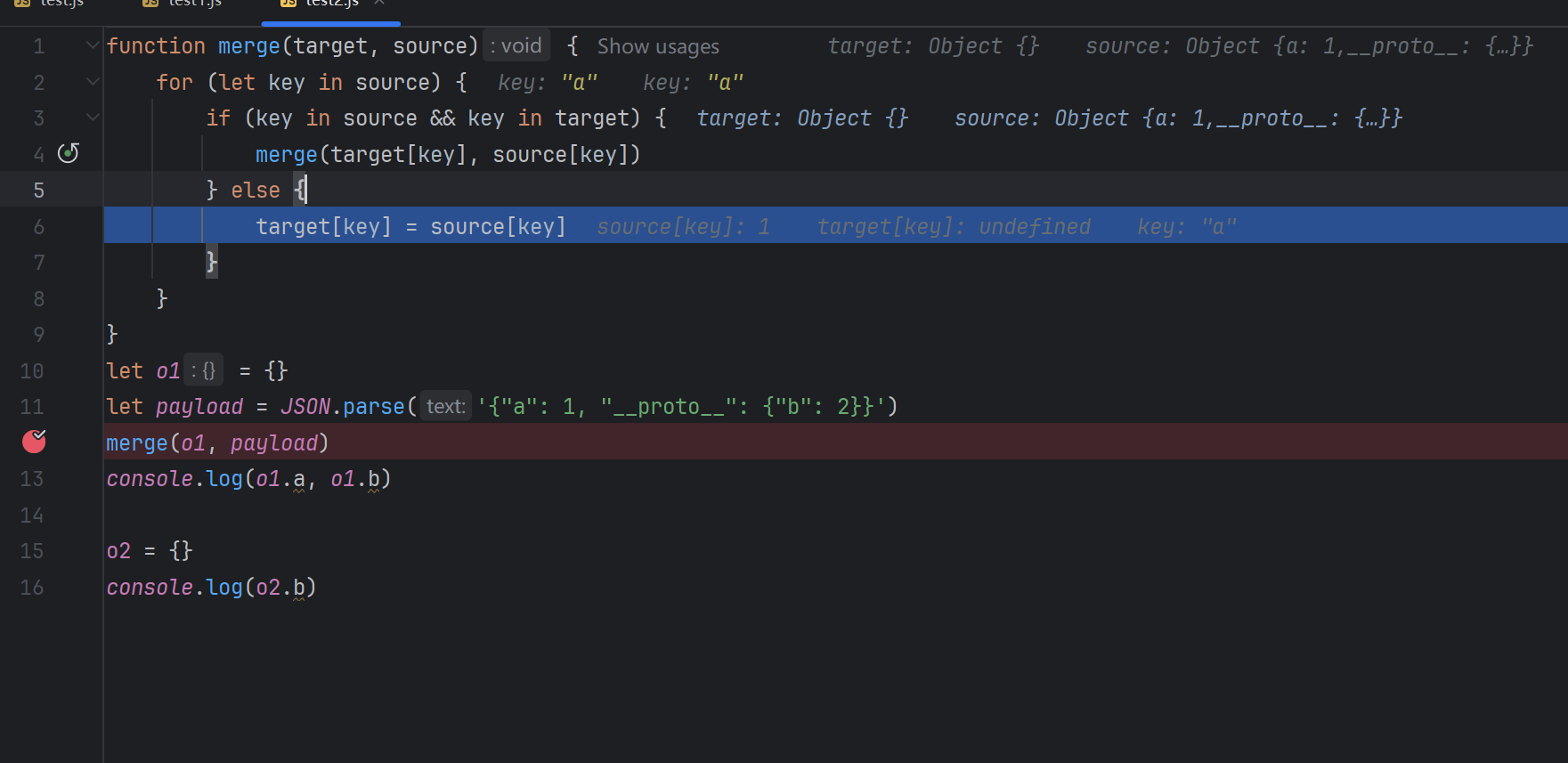Screen dimensions: 1568x763
Task: Click the o1 type inlay hint on line 10
Action: point(204,370)
